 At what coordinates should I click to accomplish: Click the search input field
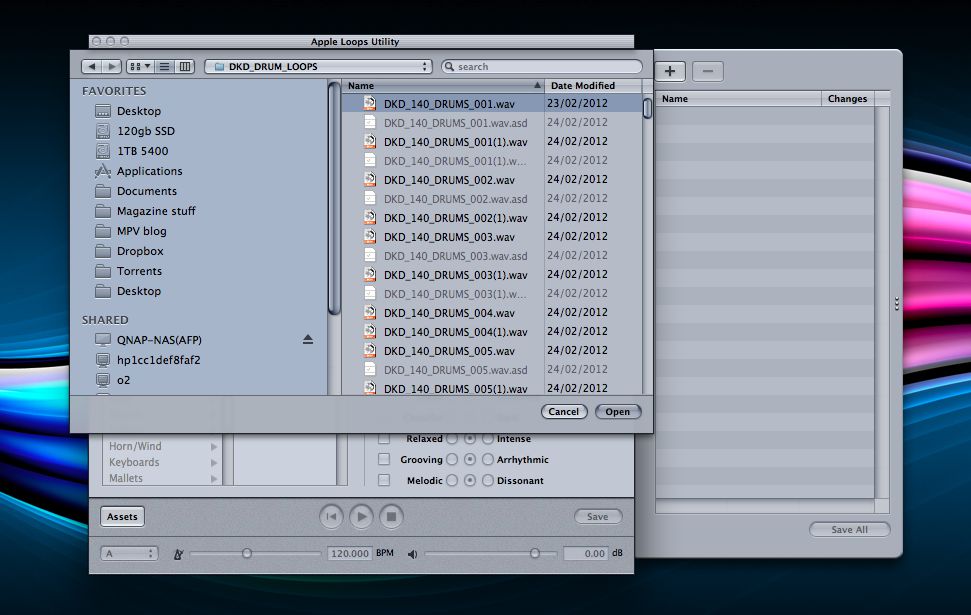(x=542, y=66)
